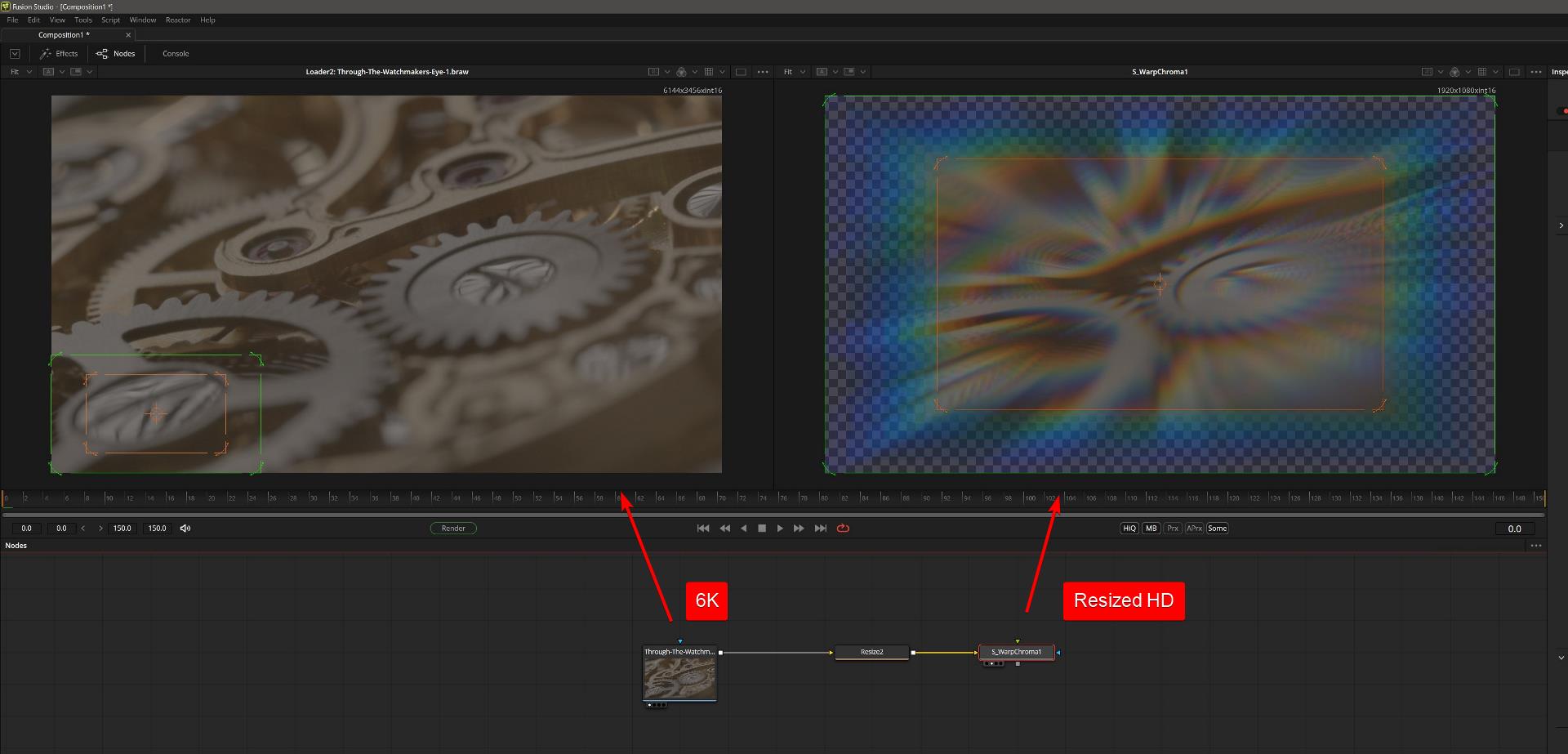Open the Tools menu
This screenshot has height=754, width=1568.
pos(83,20)
